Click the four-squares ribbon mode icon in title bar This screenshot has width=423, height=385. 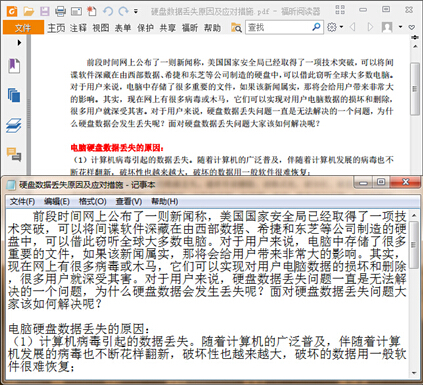click(x=340, y=10)
